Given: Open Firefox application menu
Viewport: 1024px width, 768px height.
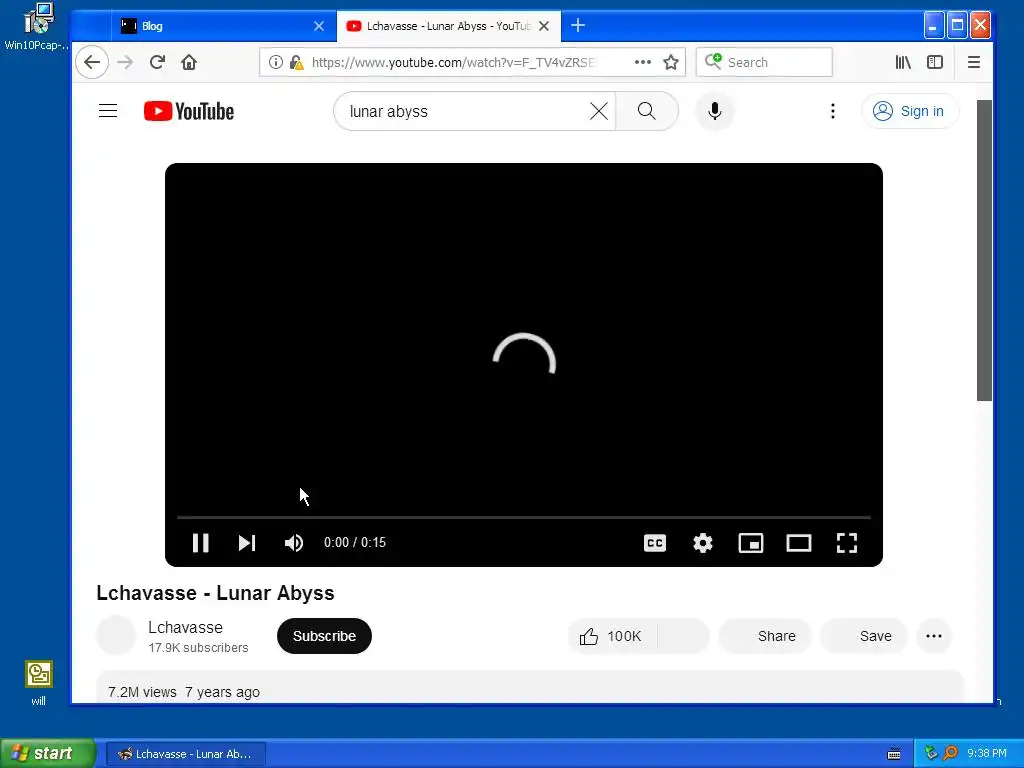Looking at the screenshot, I should click(974, 62).
